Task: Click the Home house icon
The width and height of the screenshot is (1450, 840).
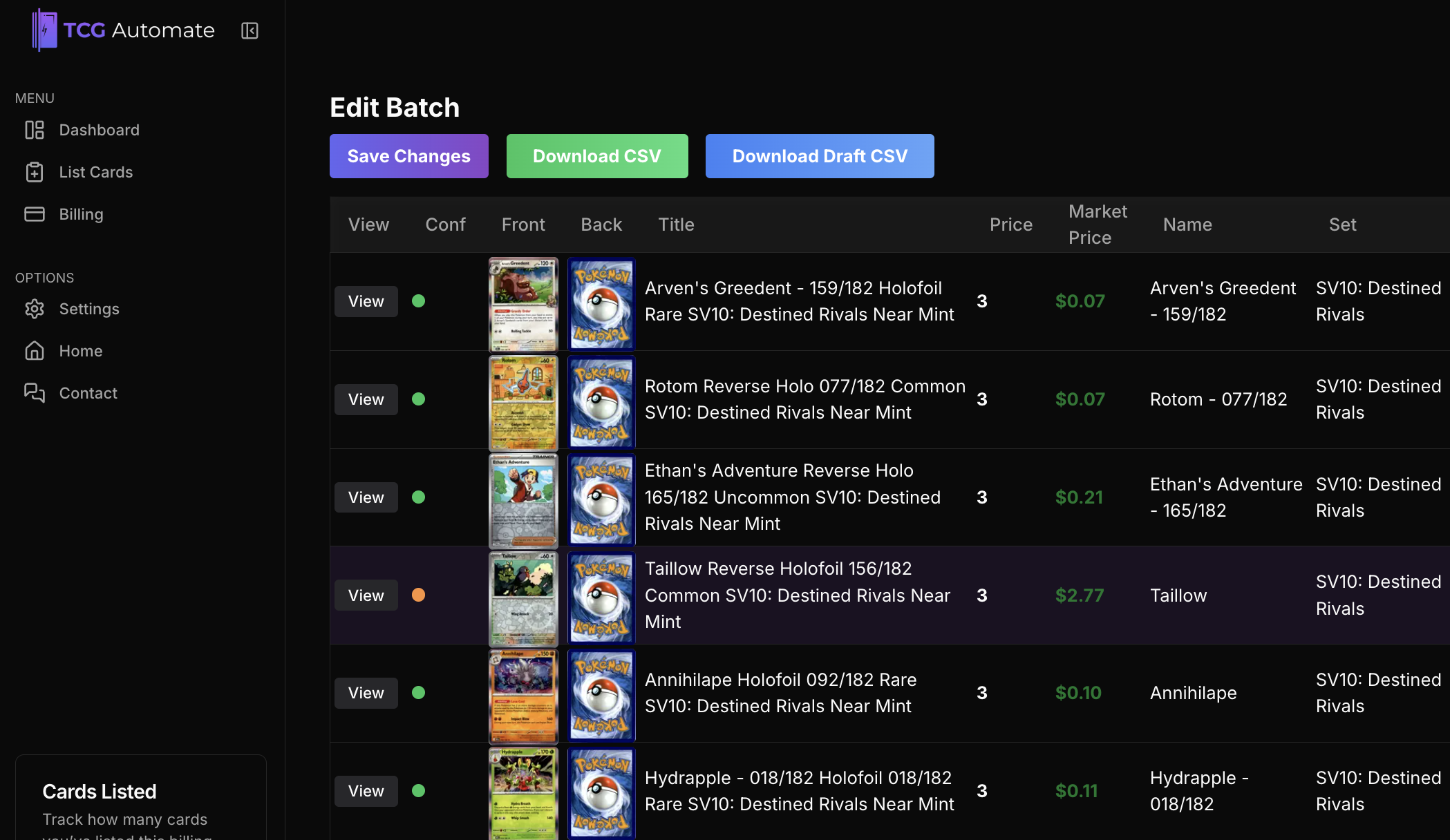Action: pyautogui.click(x=35, y=351)
